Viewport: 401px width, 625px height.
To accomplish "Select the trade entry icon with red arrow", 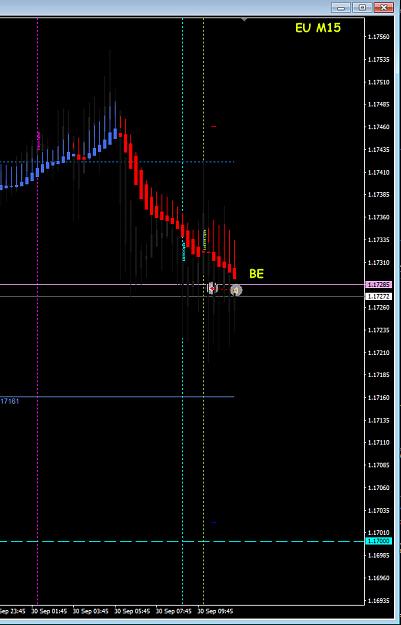I will pos(212,288).
